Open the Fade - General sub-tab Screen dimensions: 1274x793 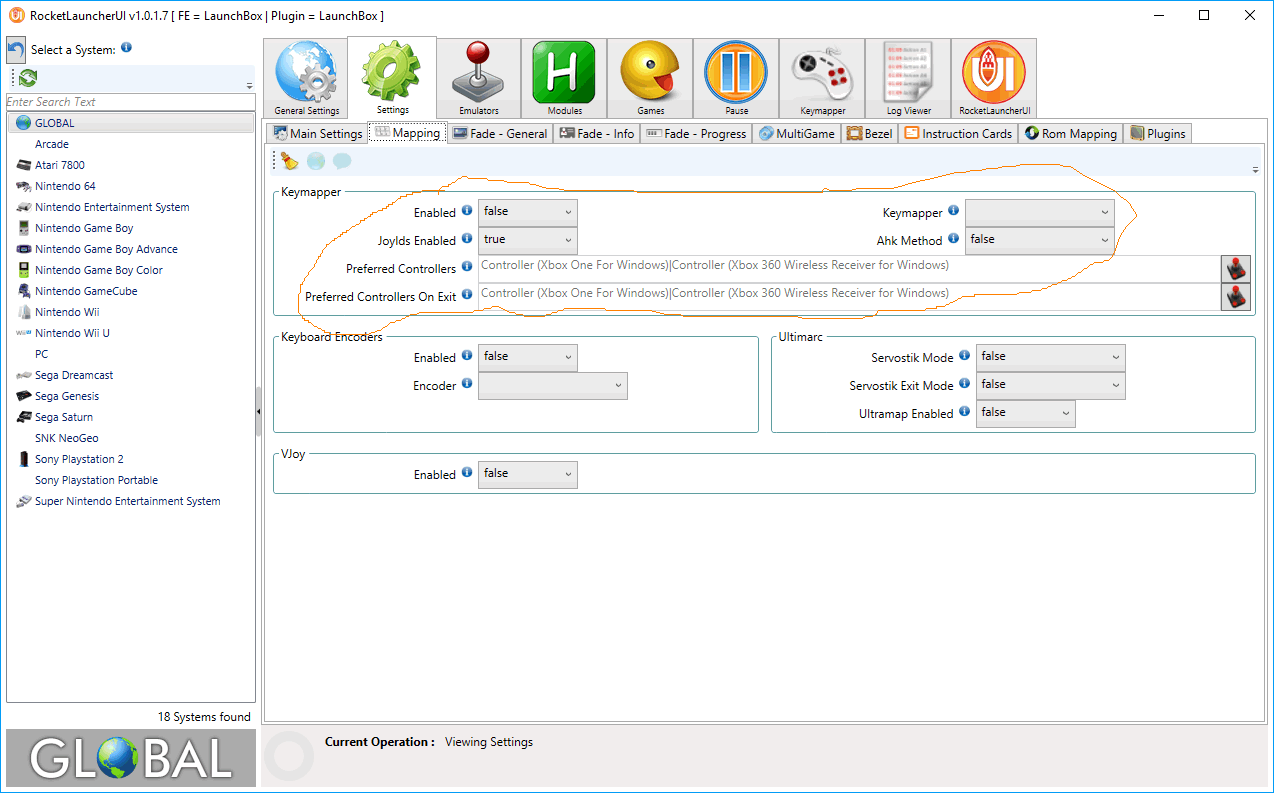(x=500, y=133)
